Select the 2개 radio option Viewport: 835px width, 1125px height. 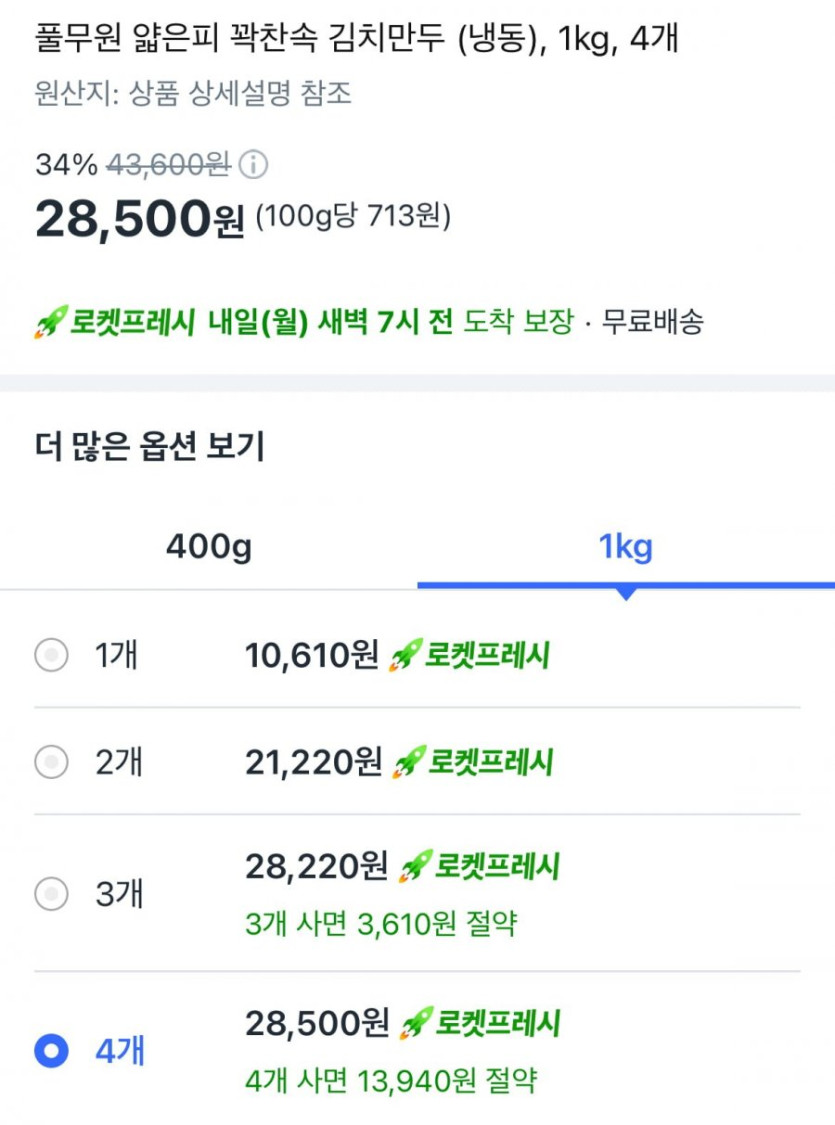pos(51,763)
